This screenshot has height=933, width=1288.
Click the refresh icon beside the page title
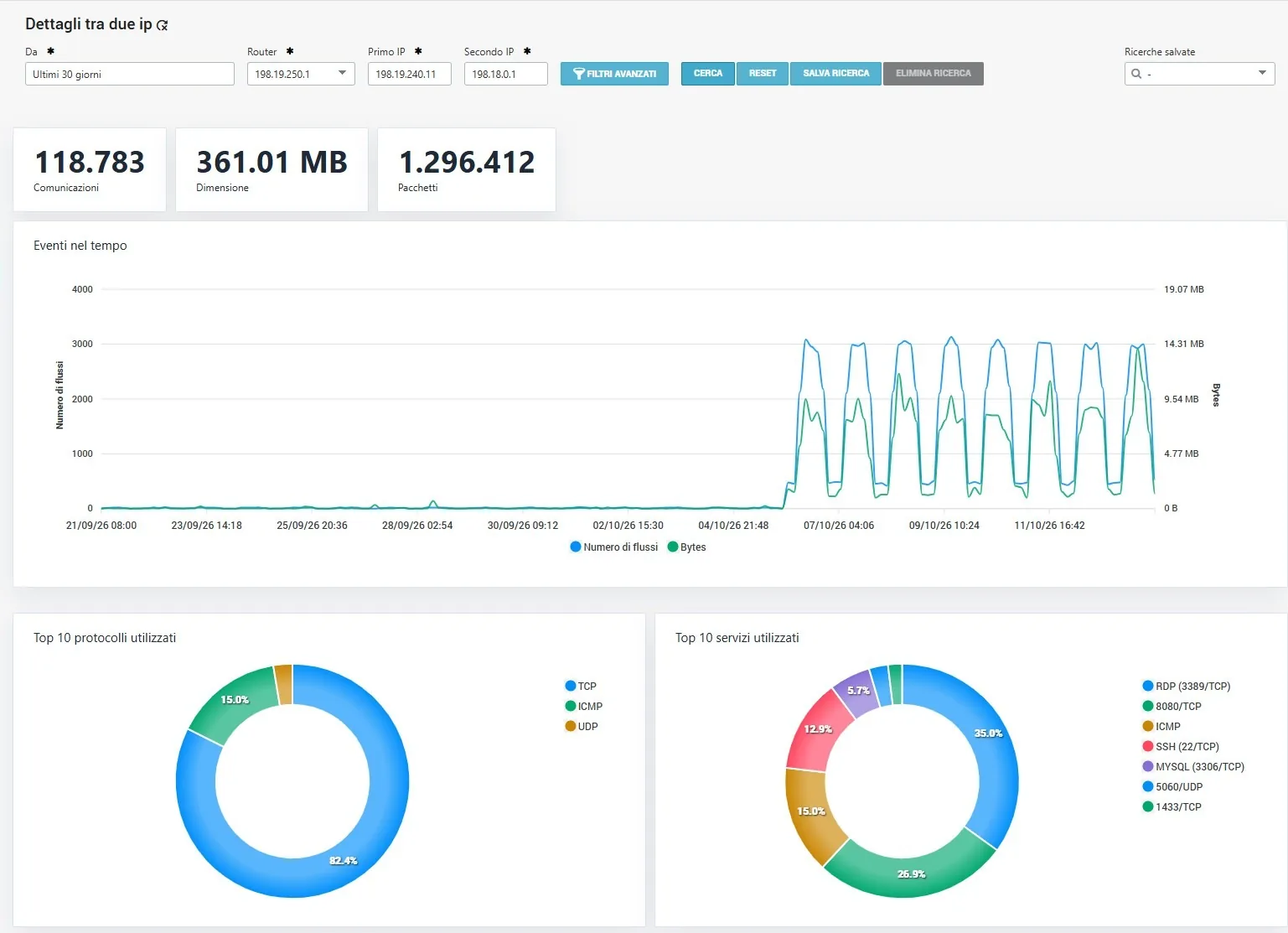tap(163, 26)
